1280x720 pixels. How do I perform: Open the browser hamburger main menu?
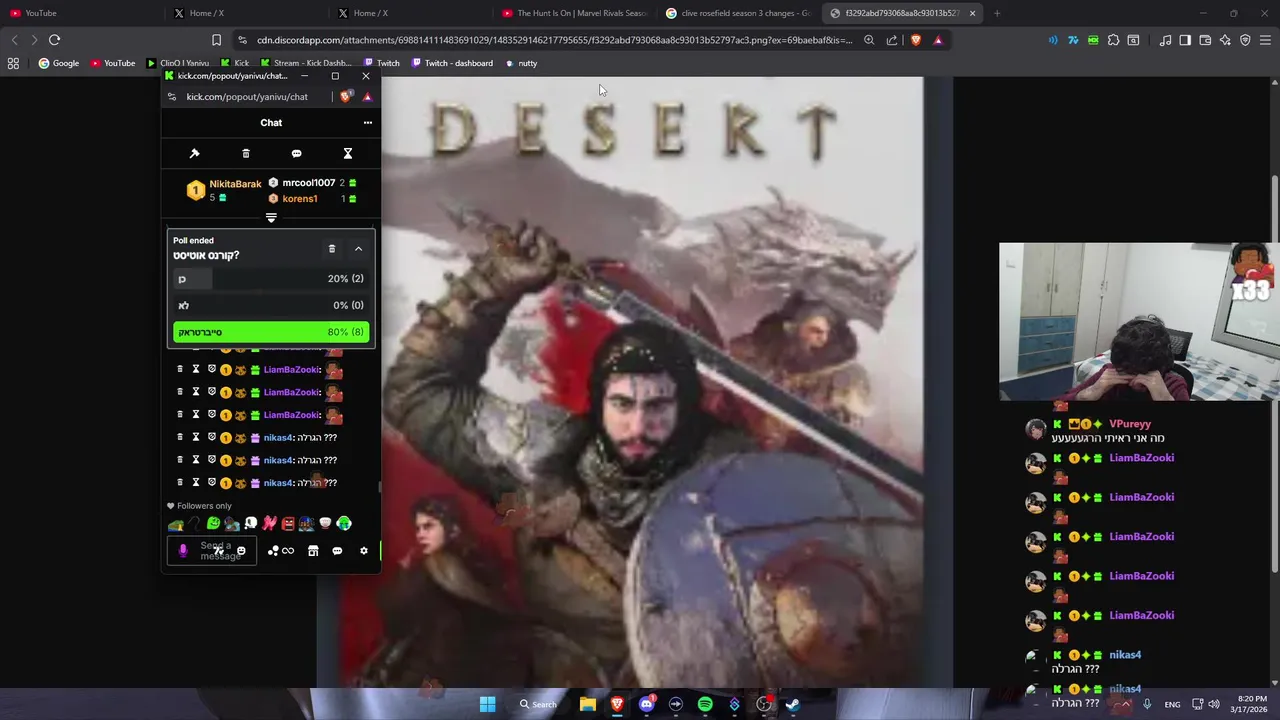pos(1265,40)
